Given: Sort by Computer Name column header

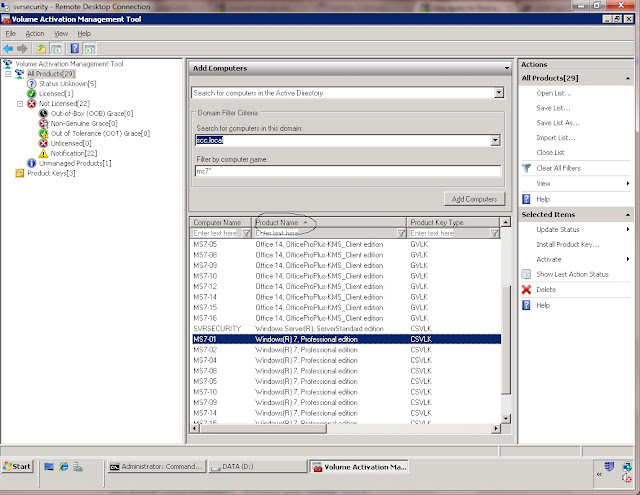Looking at the screenshot, I should point(221,222).
